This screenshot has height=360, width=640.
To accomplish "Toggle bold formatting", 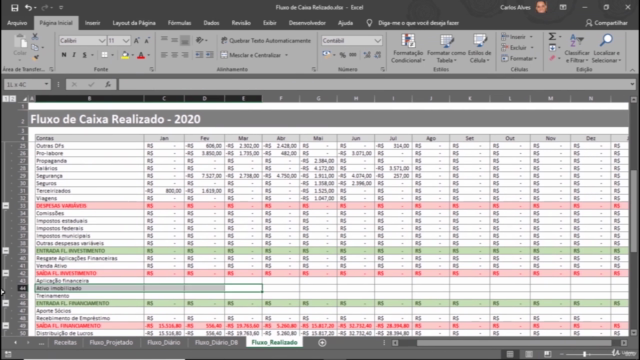I will click(x=64, y=55).
